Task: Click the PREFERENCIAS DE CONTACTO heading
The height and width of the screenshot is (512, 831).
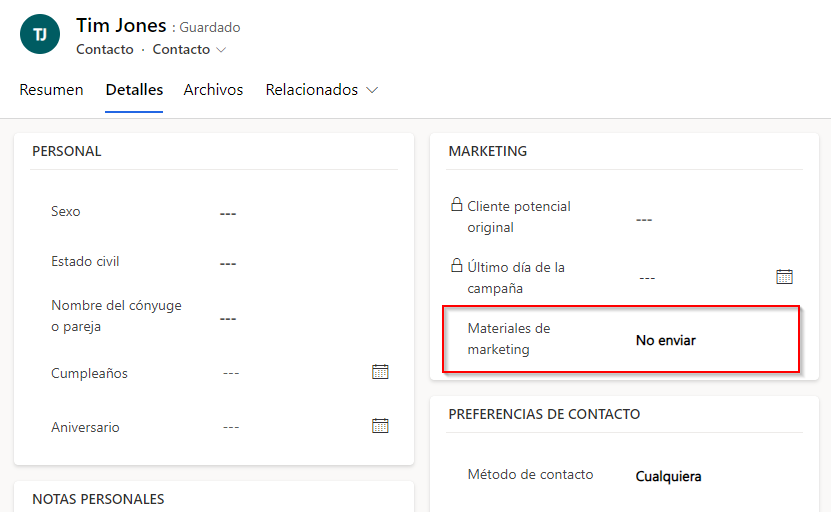Action: click(544, 414)
